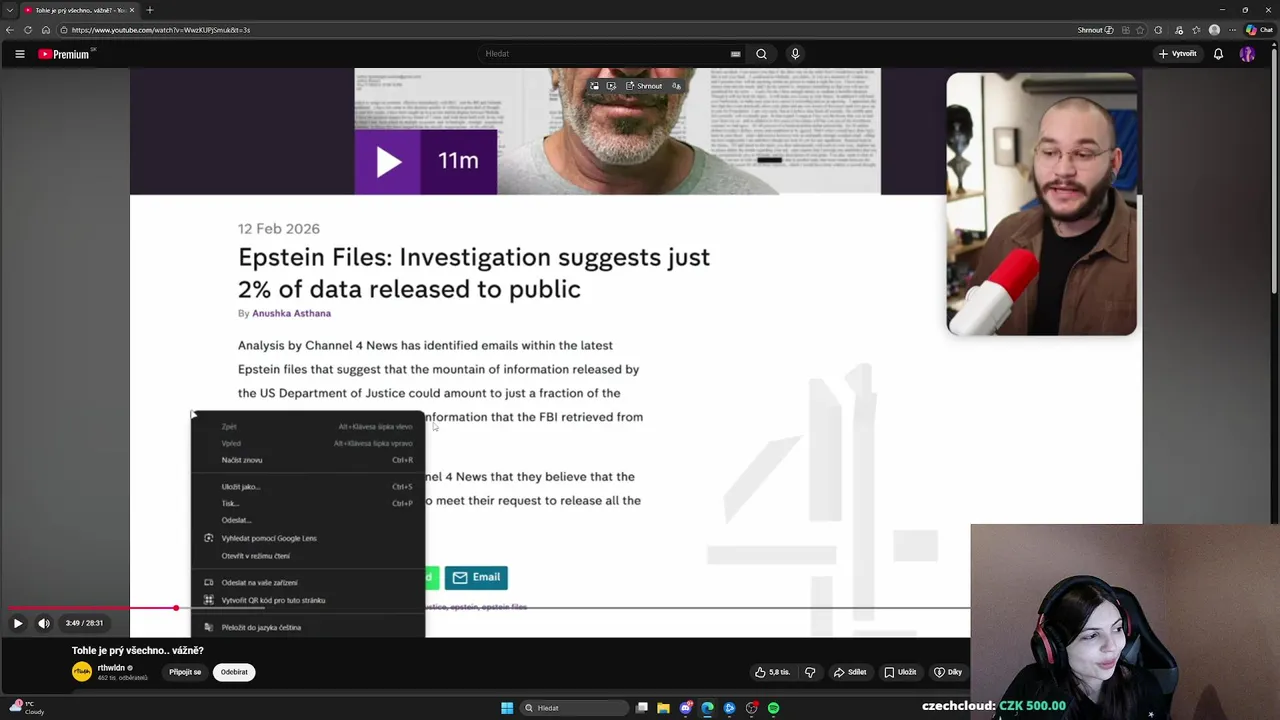The image size is (1280, 720).
Task: Add page to favorites star icon
Action: 1141,30
